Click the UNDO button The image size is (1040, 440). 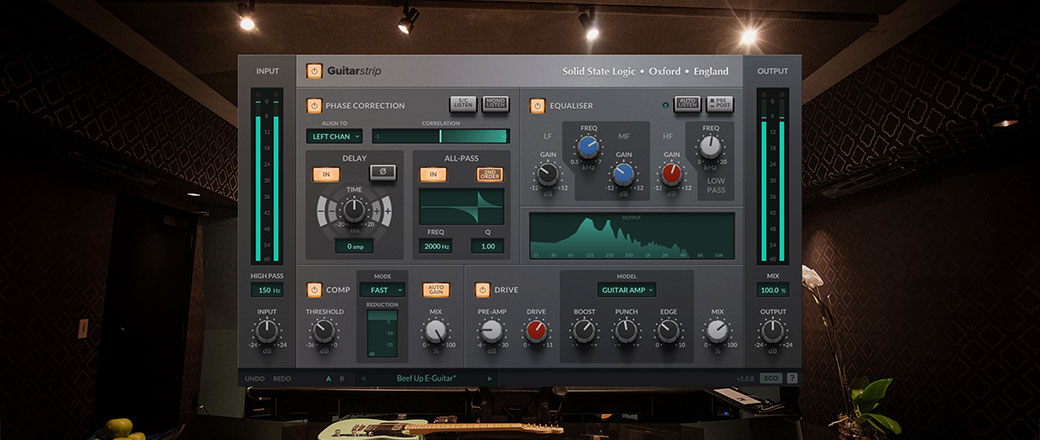(x=255, y=379)
